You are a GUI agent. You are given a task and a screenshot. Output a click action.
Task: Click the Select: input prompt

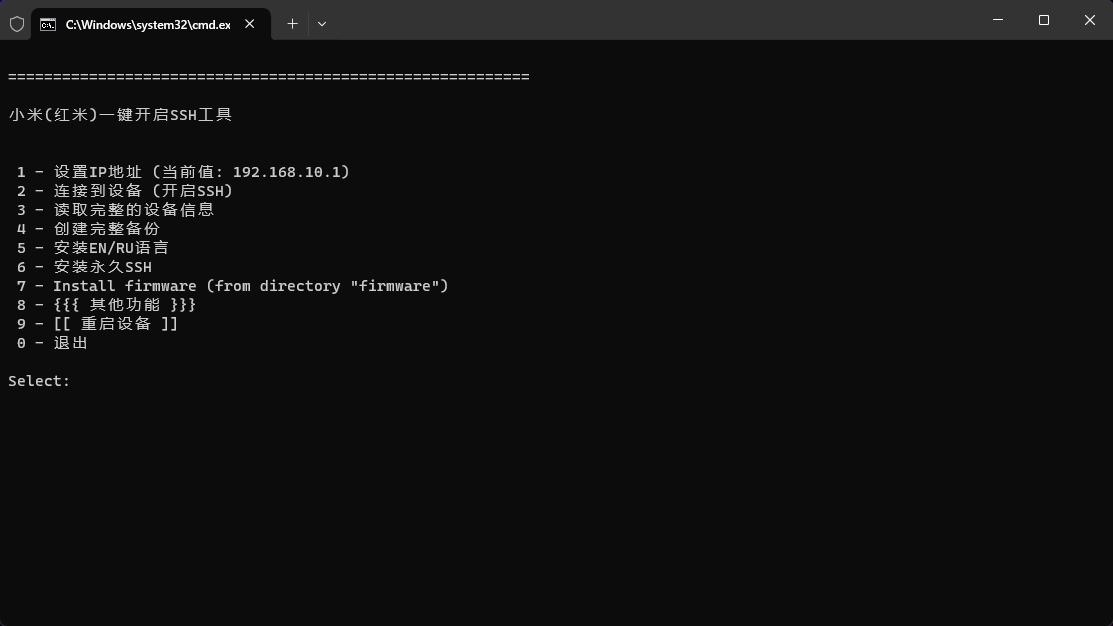tap(40, 381)
